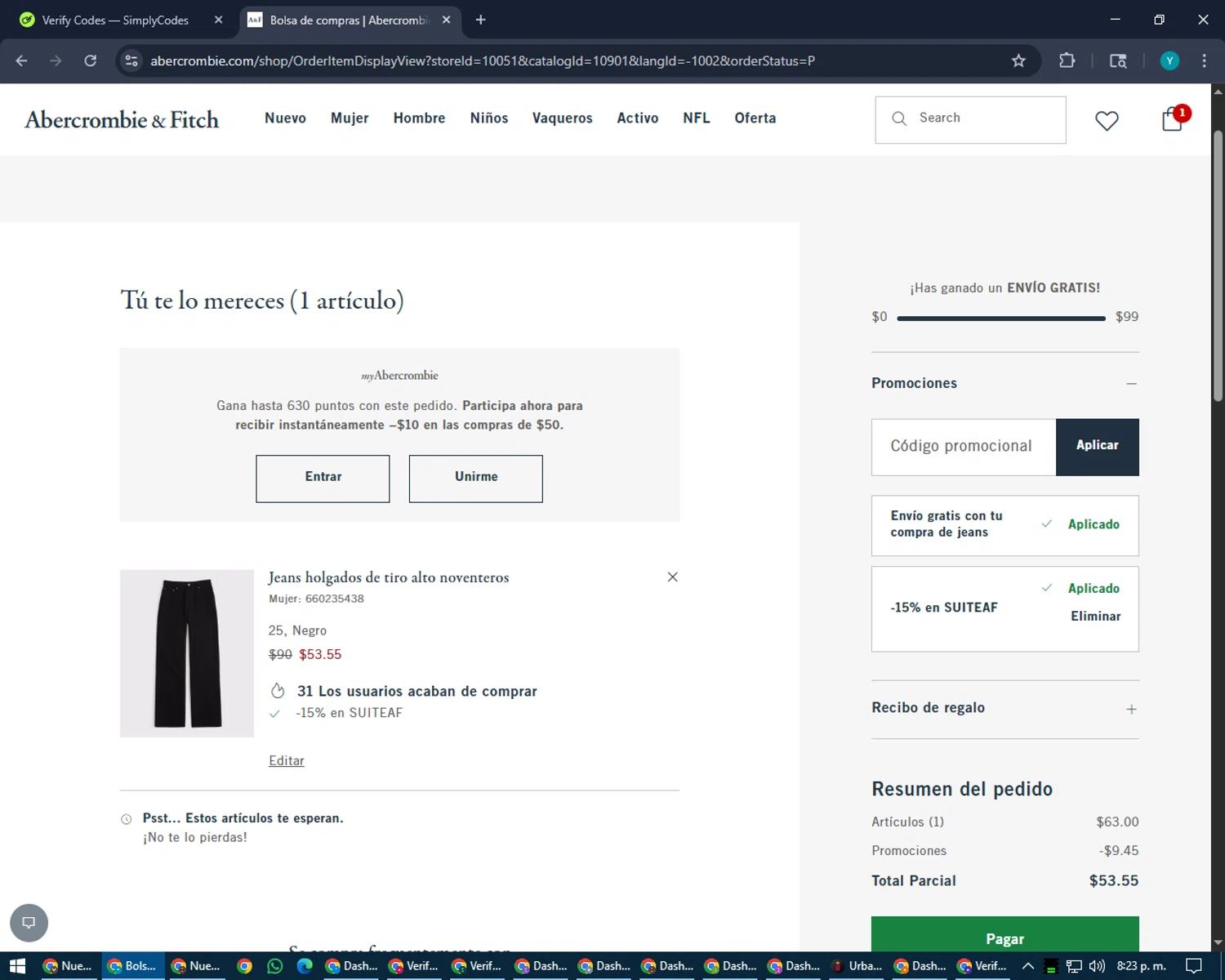Open Microsoft Edge from taskbar
The image size is (1225, 980).
[305, 966]
